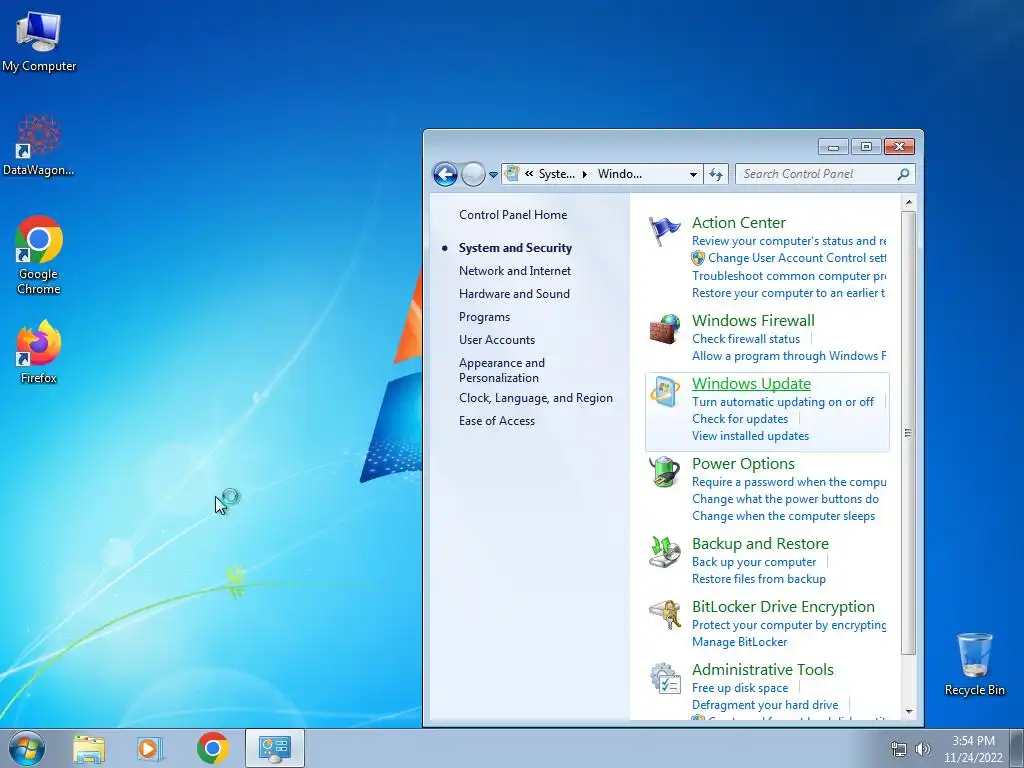Open the Firefox desktop shortcut
Screen dimensions: 1024x768
pyautogui.click(x=39, y=351)
